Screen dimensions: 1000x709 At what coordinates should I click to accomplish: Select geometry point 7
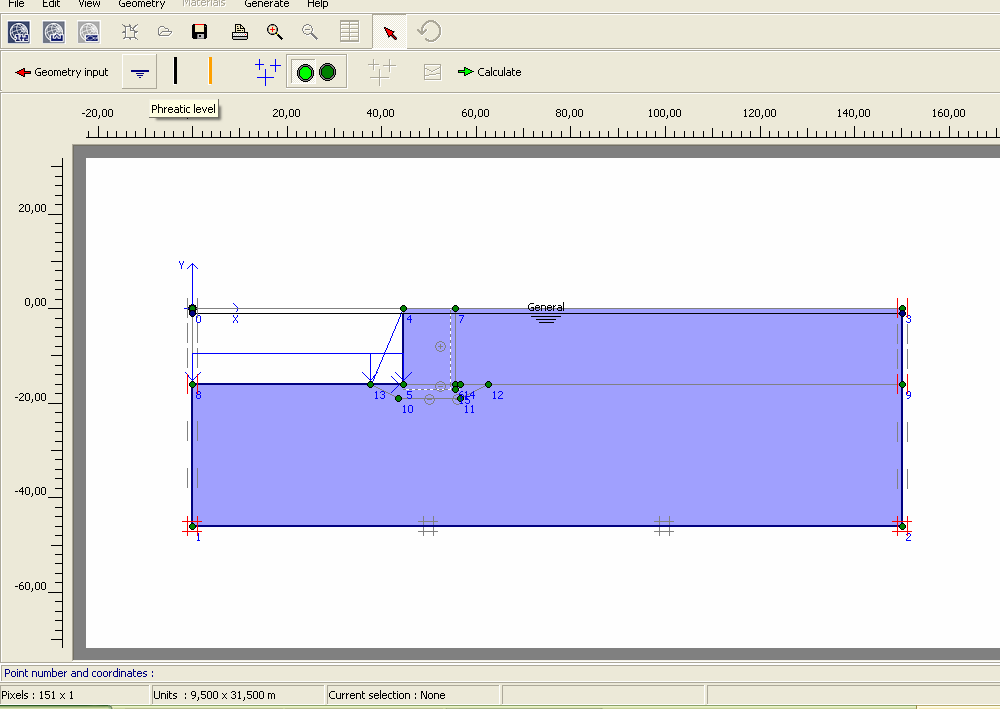(x=455, y=309)
